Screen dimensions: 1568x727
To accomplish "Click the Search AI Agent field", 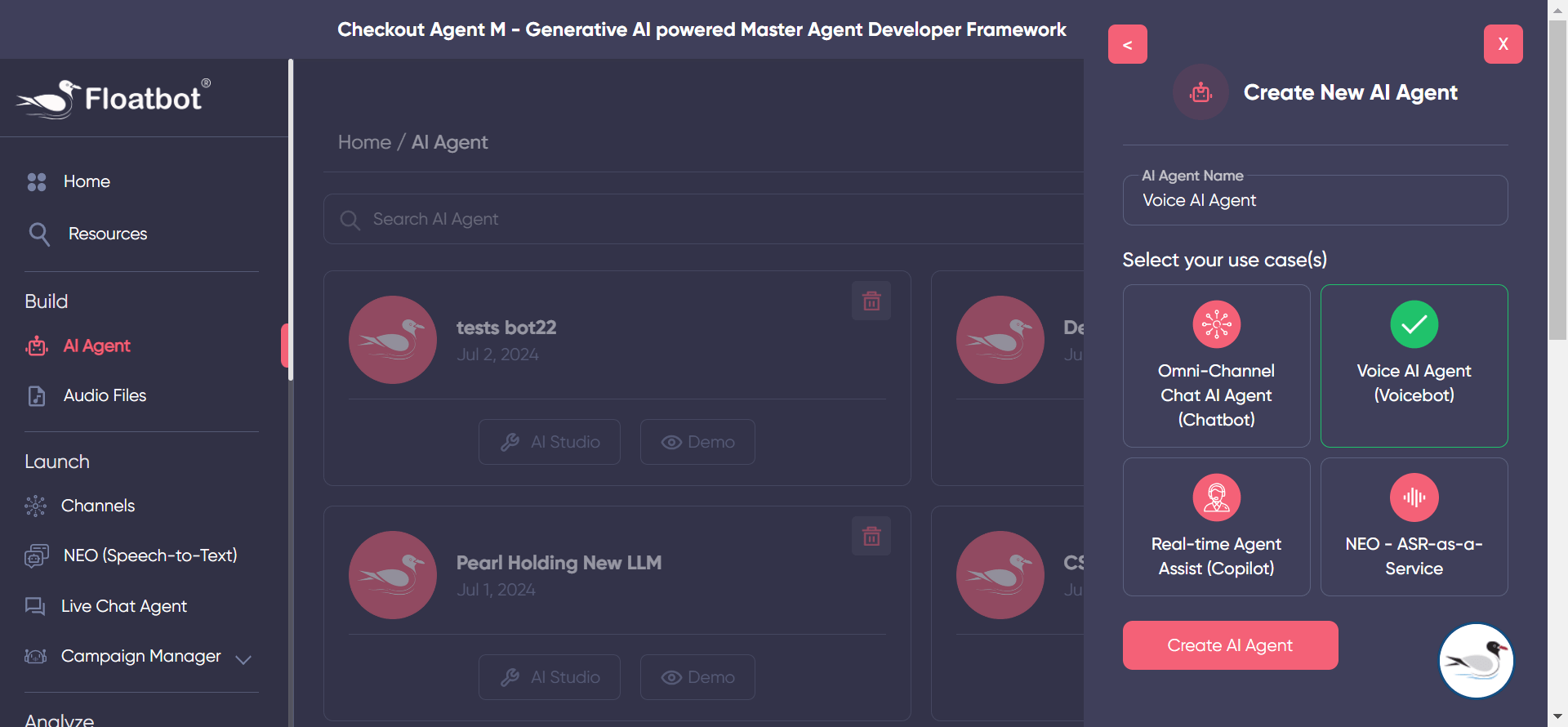I will [703, 219].
